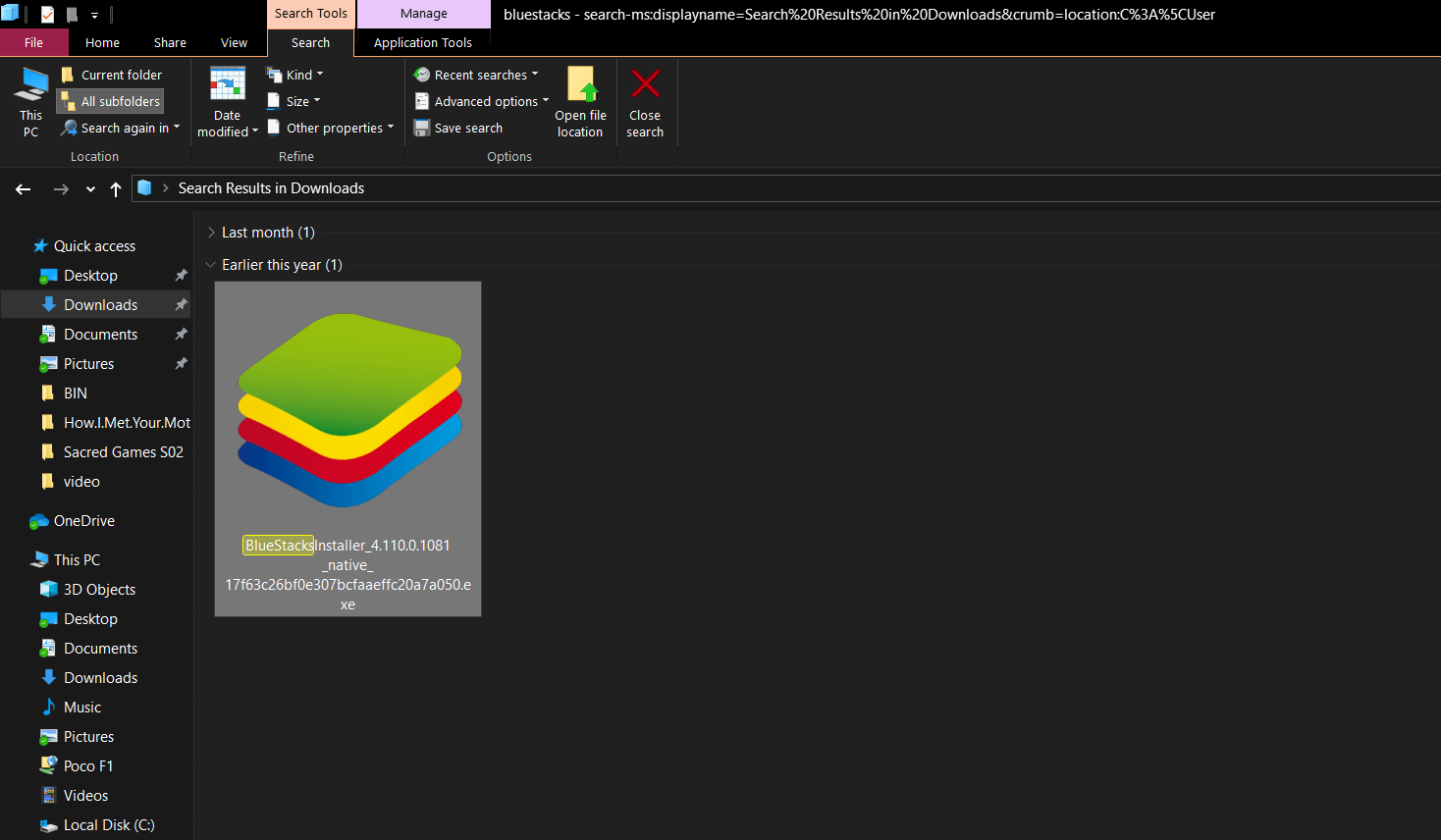Open the File menu tab
1441x840 pixels.
pos(33,42)
